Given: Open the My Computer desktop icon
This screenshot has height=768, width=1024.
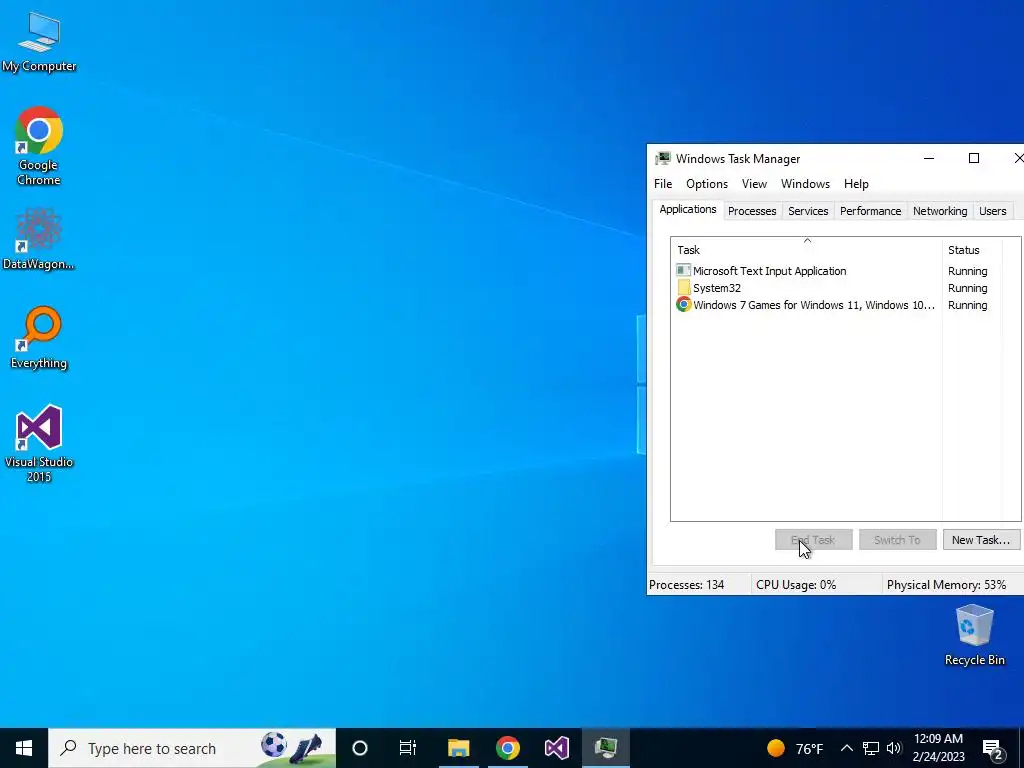Looking at the screenshot, I should click(x=39, y=41).
